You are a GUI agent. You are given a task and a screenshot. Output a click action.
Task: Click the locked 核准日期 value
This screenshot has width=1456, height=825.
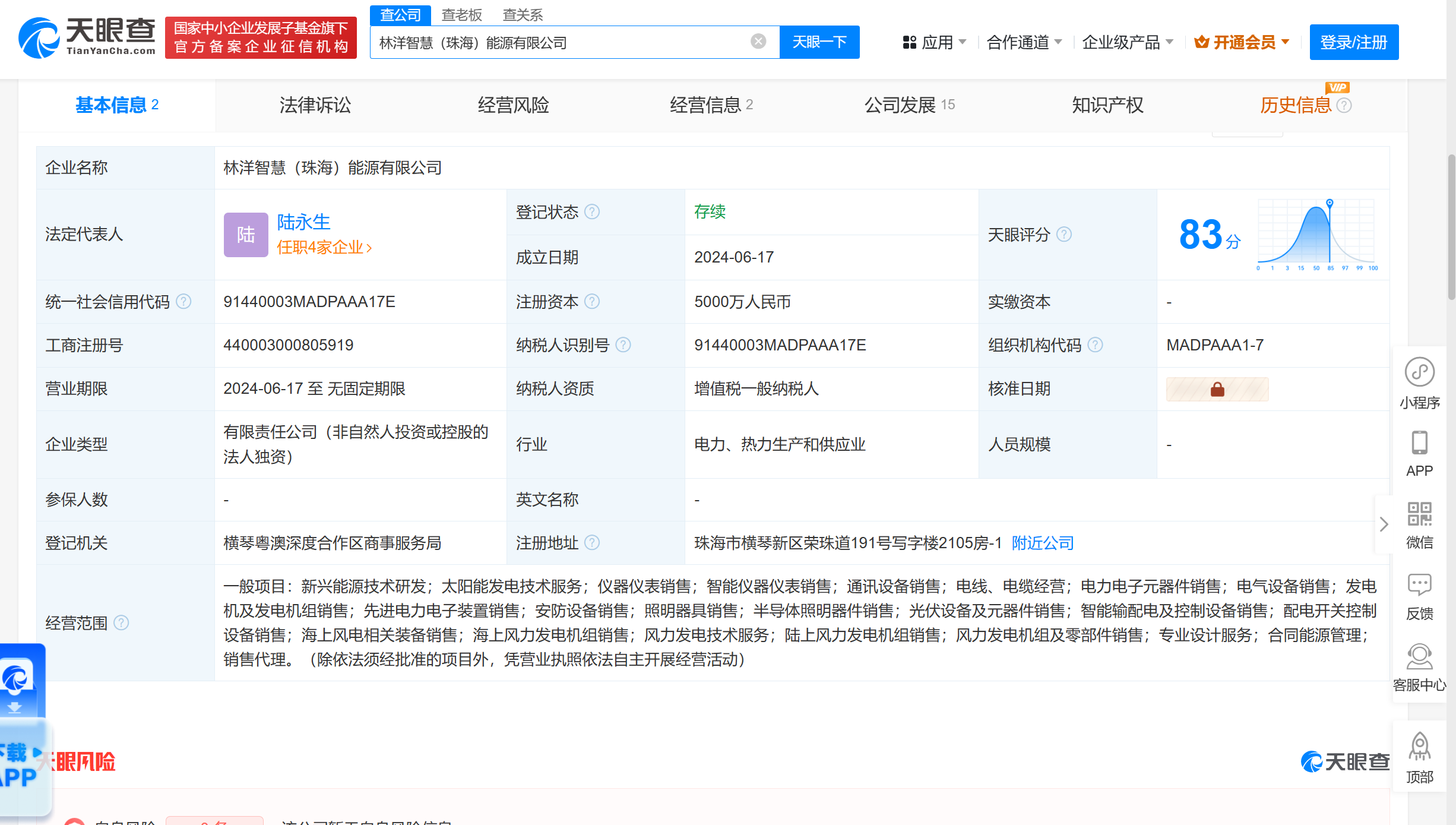pyautogui.click(x=1217, y=389)
